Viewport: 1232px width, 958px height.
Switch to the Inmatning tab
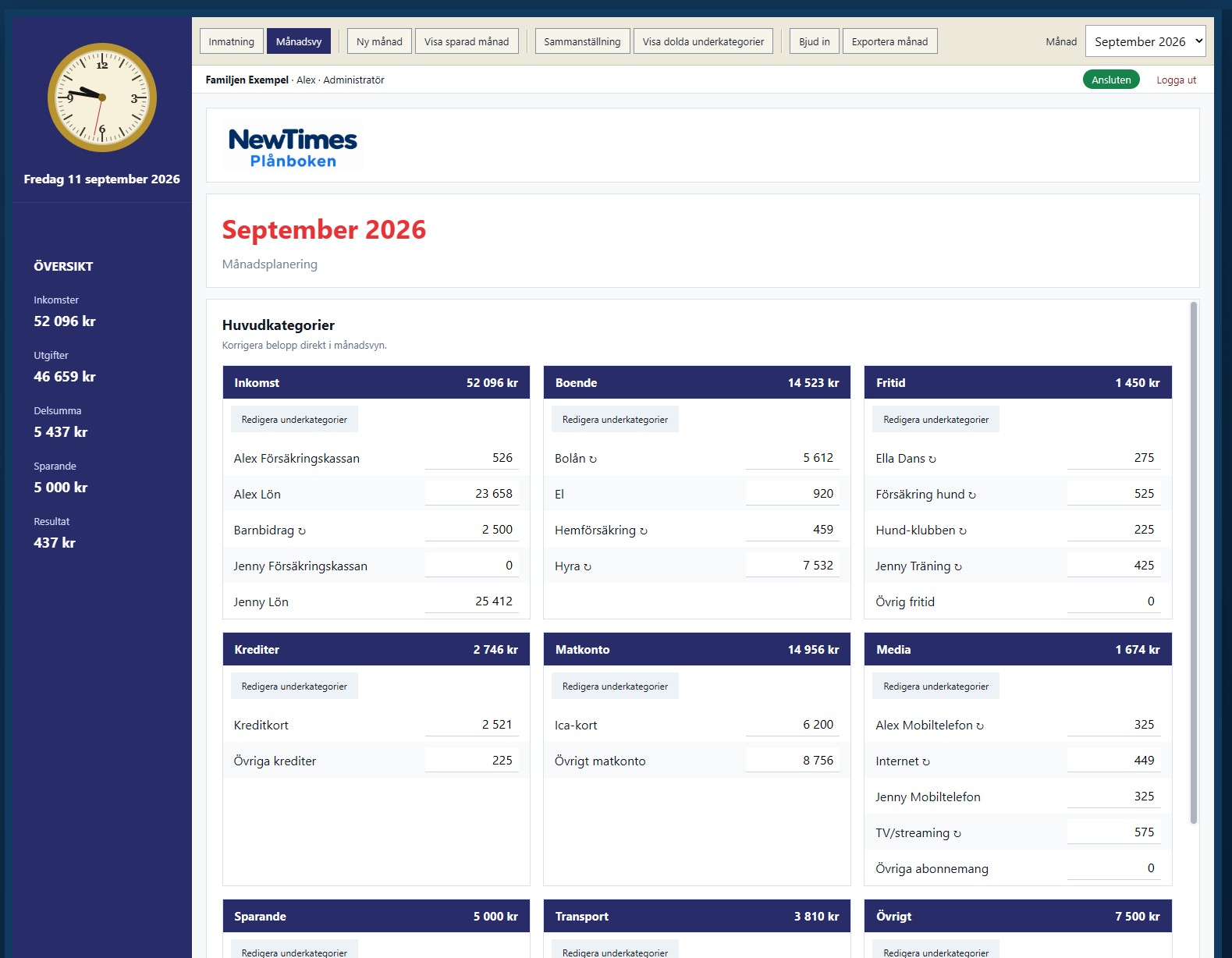coord(232,41)
